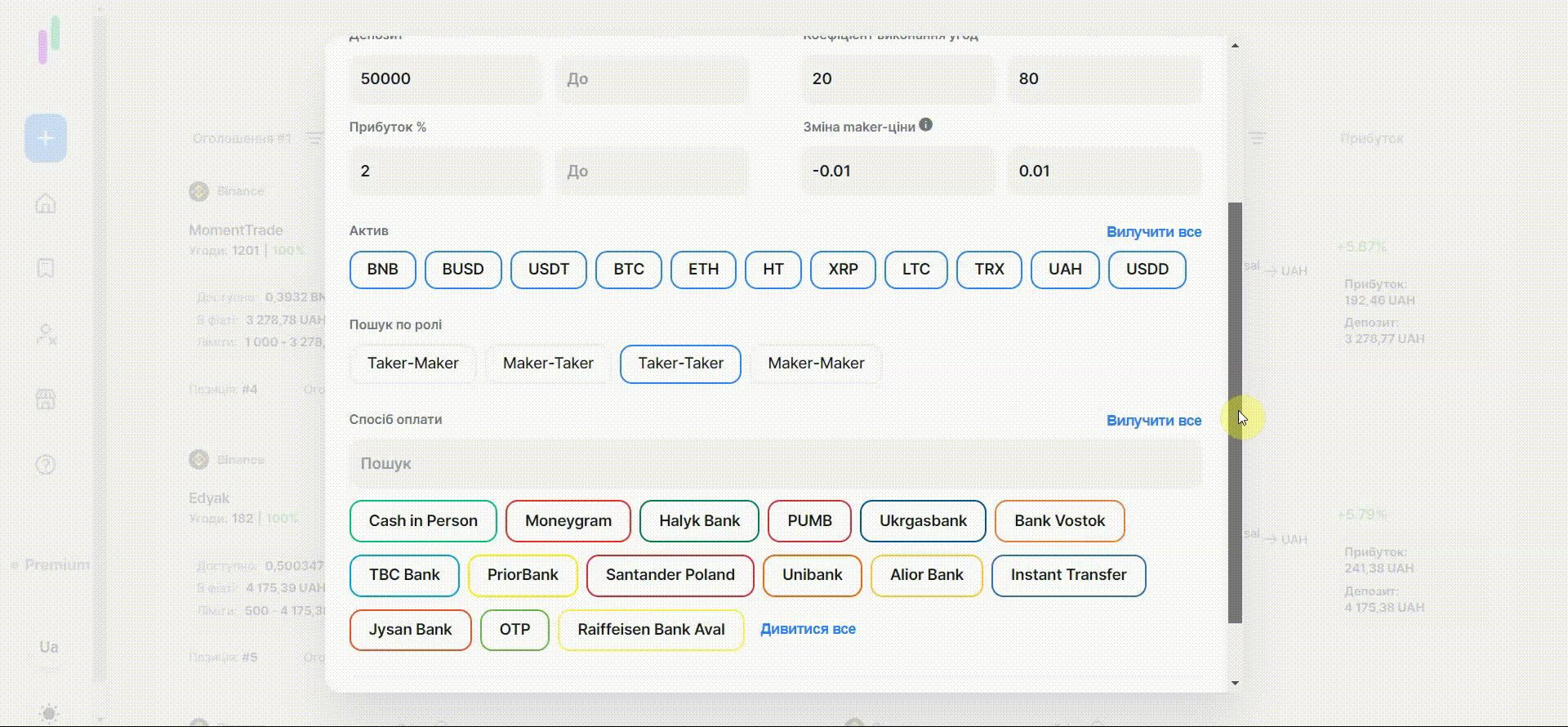This screenshot has height=727, width=1568.
Task: Open the store icon in sidebar
Action: [x=46, y=399]
